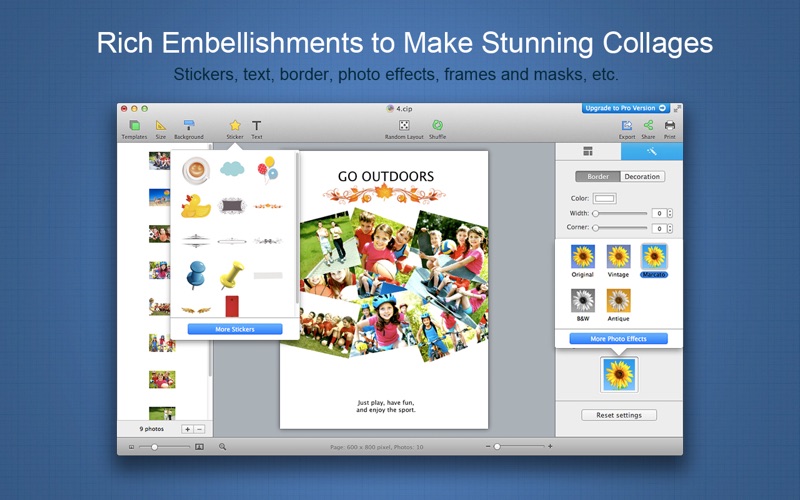Add a photo with plus button
Screen dimensions: 800x500
187,429
